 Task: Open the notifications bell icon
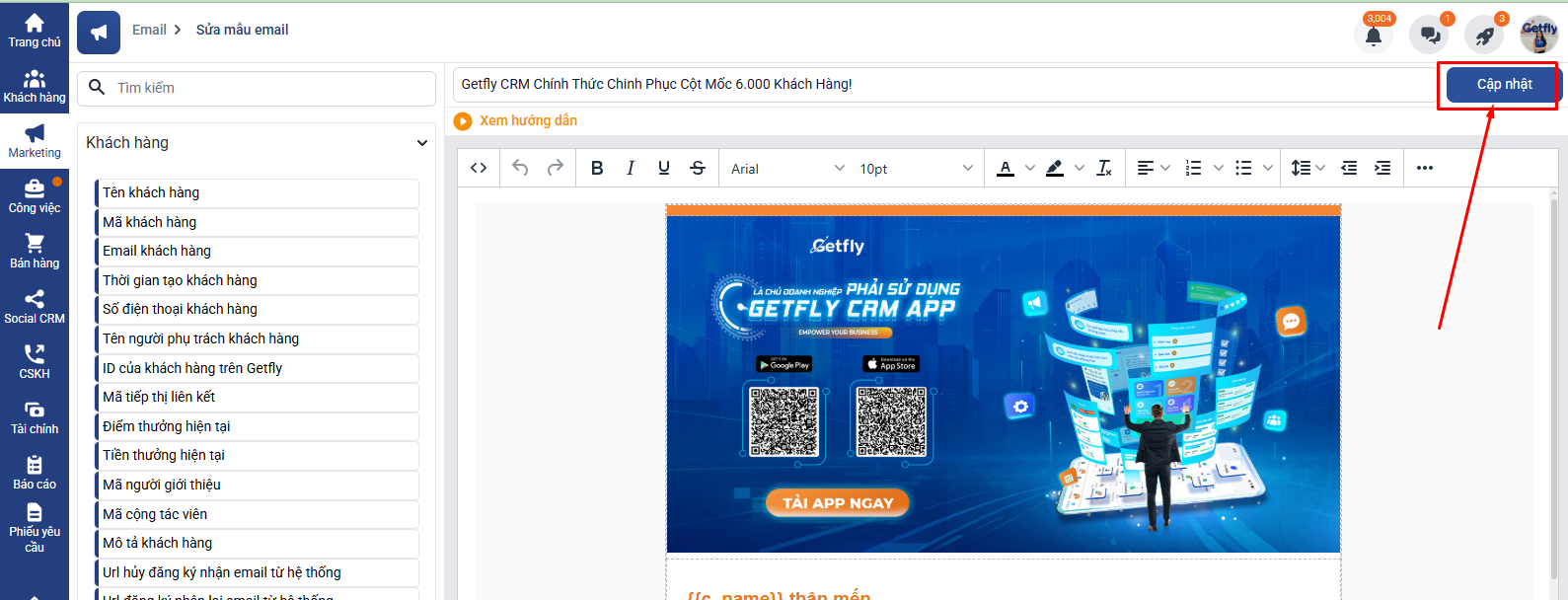pyautogui.click(x=1373, y=36)
